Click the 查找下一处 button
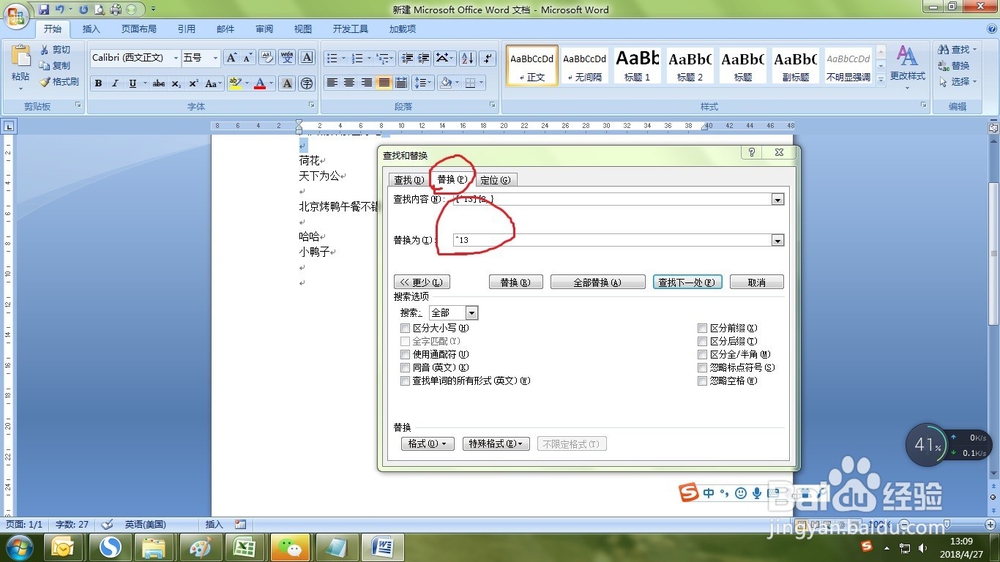 687,282
